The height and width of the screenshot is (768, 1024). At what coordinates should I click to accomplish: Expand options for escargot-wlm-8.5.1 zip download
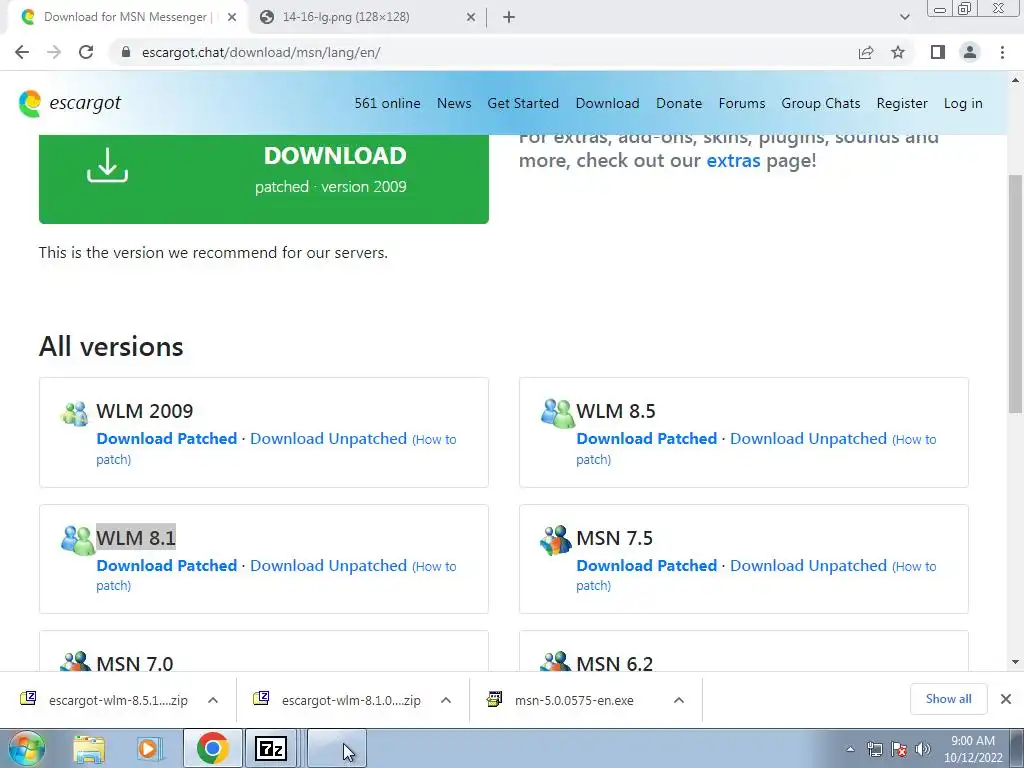213,700
